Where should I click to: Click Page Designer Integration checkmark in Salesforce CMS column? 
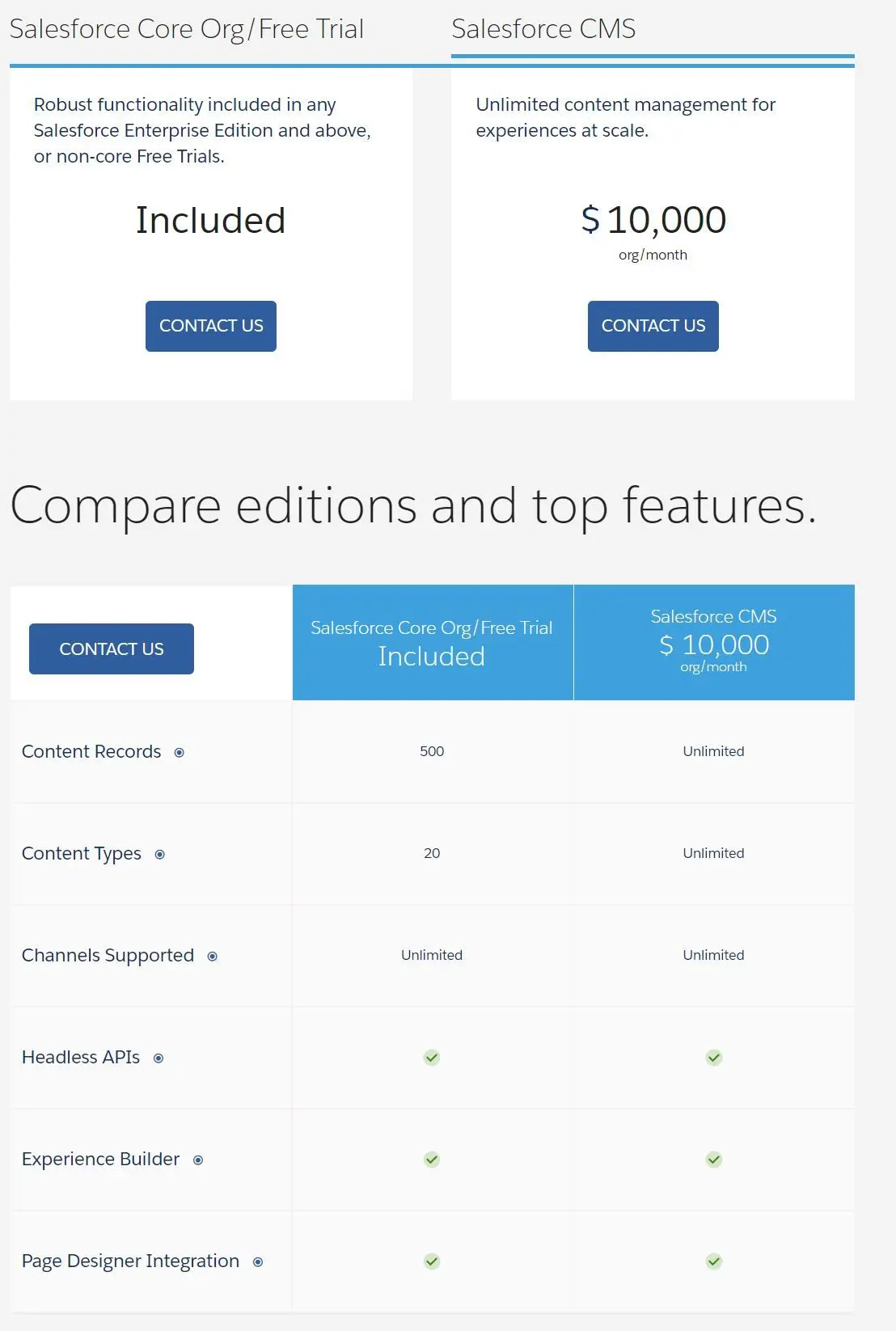pos(714,1261)
